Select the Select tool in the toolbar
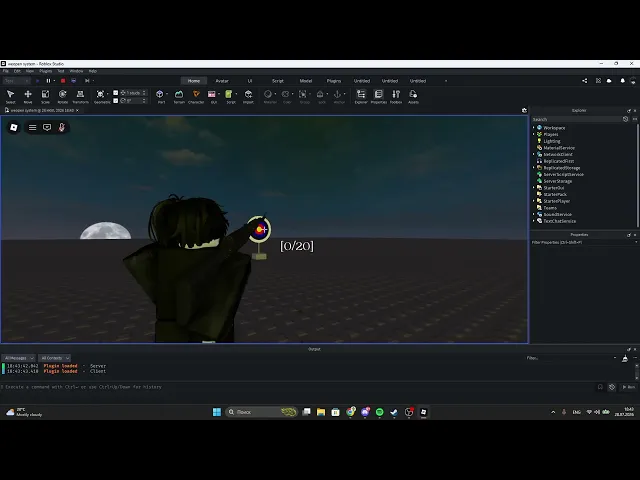 click(11, 97)
